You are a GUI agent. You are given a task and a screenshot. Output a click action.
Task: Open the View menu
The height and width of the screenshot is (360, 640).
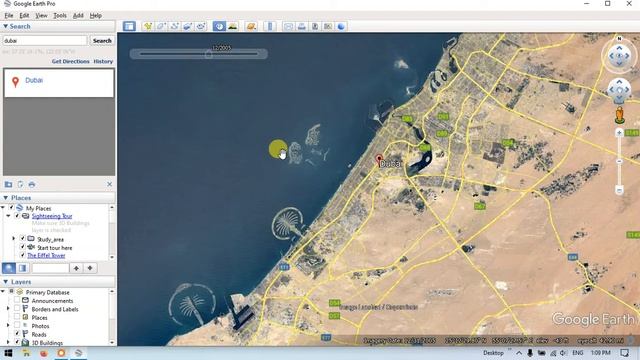pyautogui.click(x=41, y=16)
